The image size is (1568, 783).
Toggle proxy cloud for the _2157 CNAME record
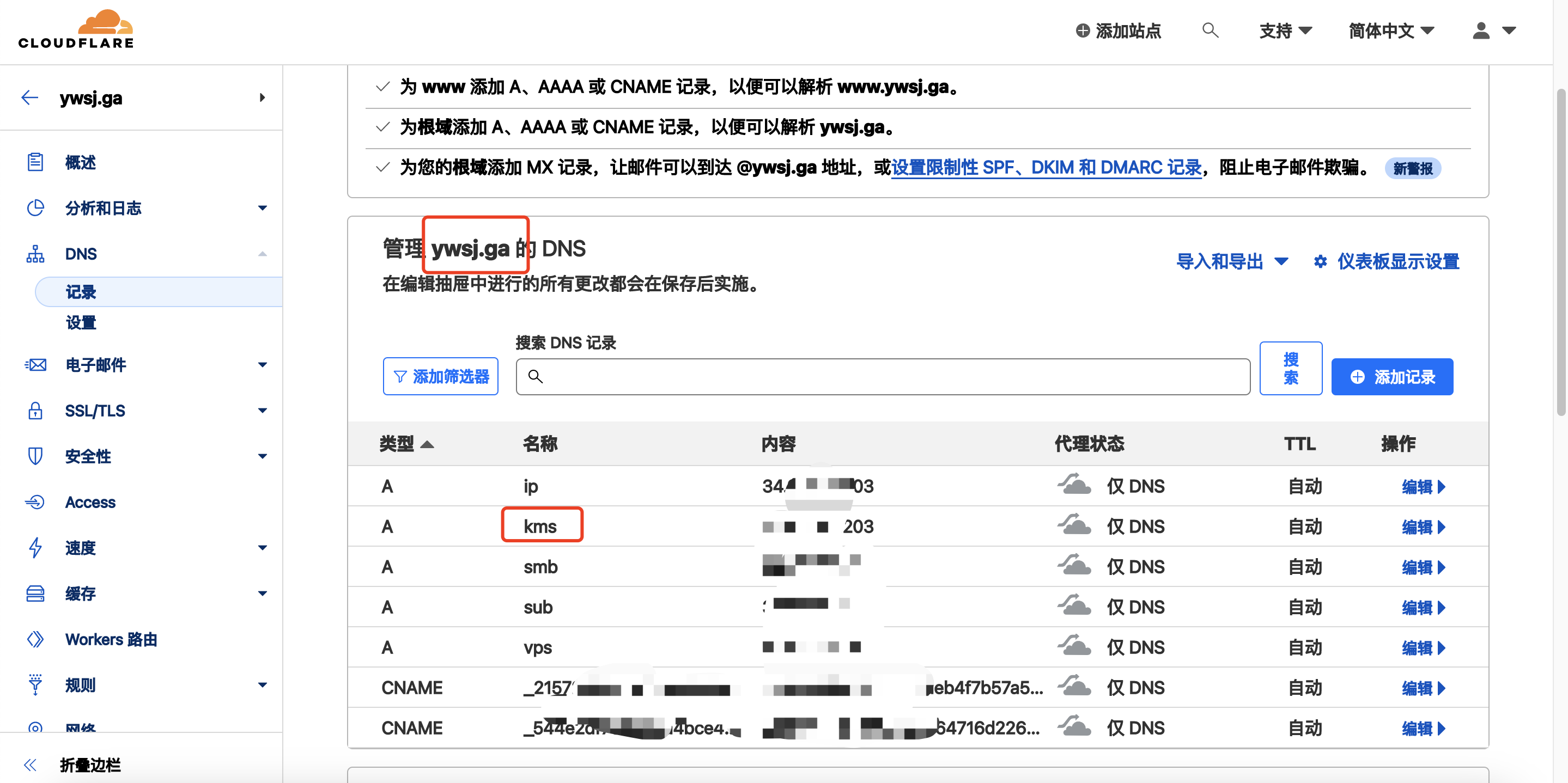coord(1074,686)
